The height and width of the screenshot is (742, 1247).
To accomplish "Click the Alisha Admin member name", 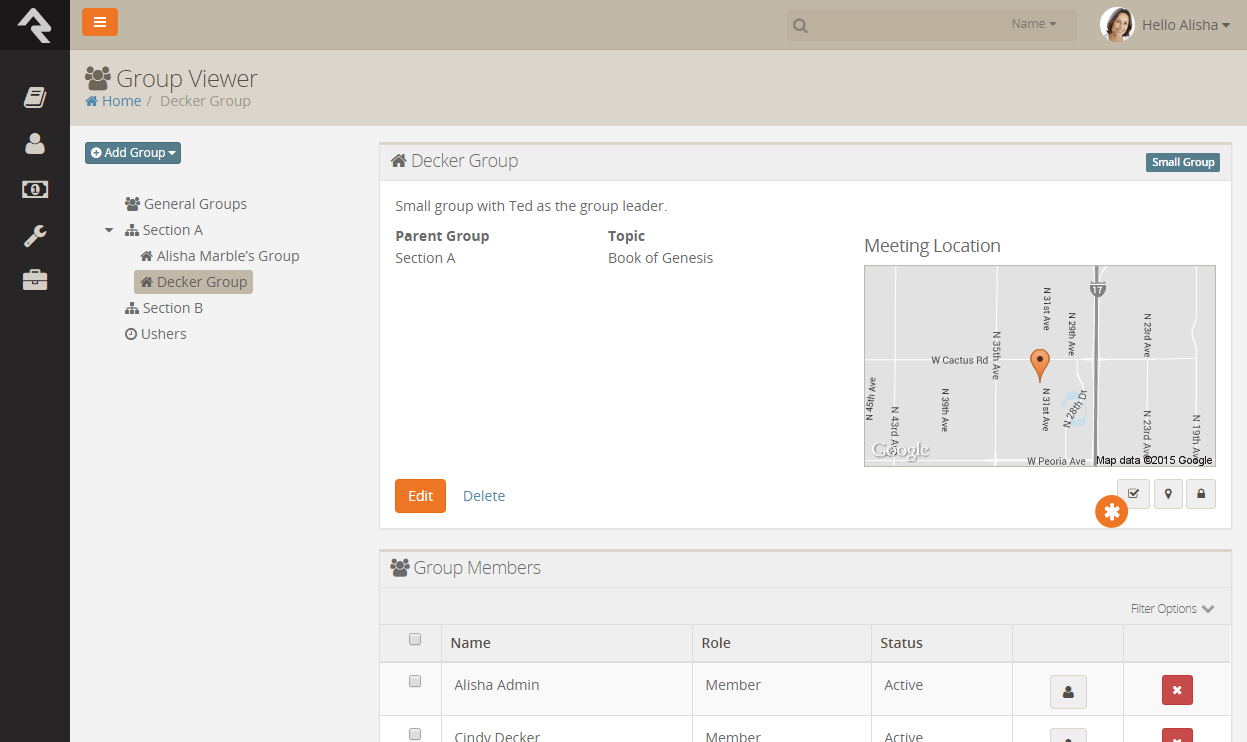I will 497,685.
